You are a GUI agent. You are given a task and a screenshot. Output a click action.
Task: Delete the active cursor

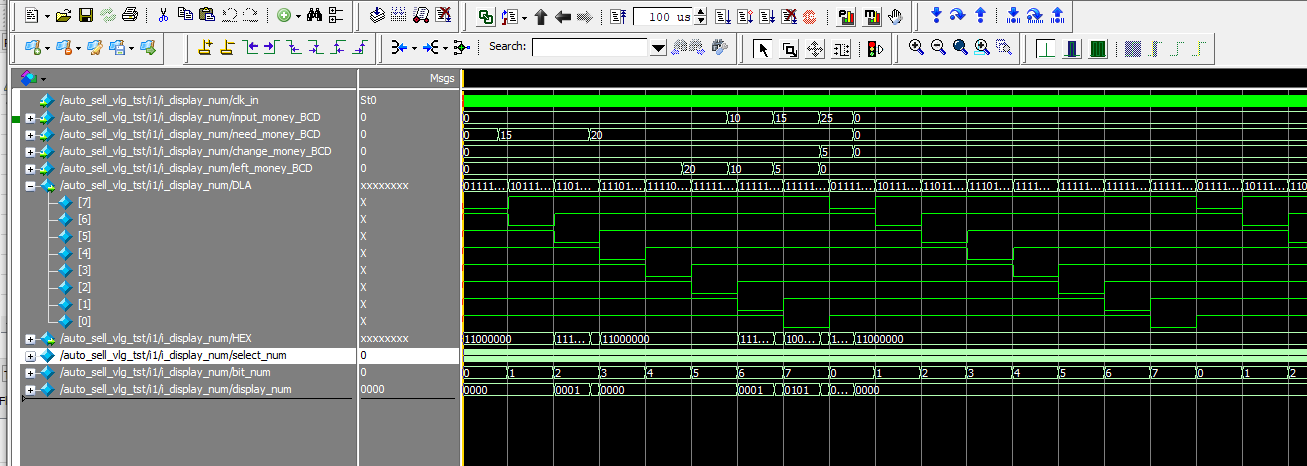click(227, 47)
